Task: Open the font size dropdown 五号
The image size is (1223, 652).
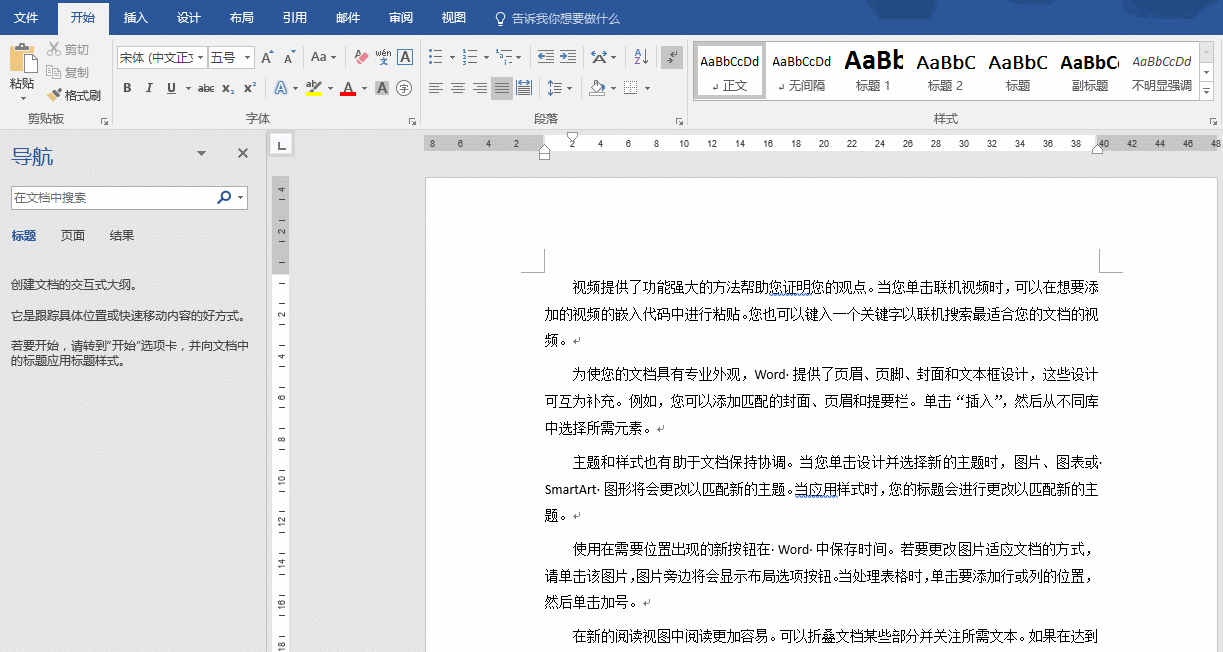Action: point(248,58)
